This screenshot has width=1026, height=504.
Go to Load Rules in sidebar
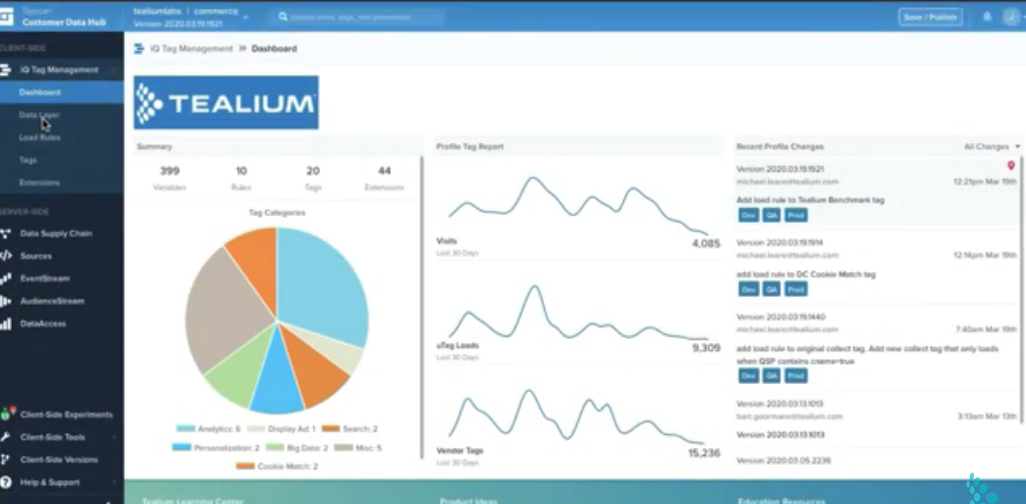click(40, 137)
